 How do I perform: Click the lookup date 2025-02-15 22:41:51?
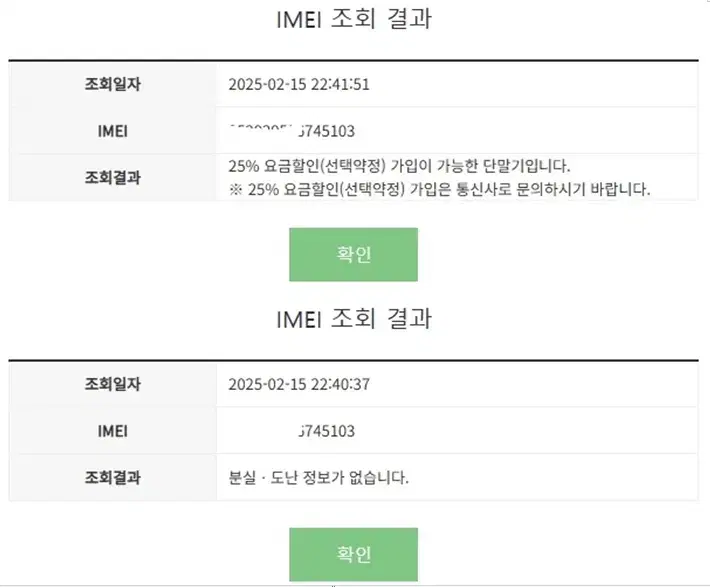[299, 85]
